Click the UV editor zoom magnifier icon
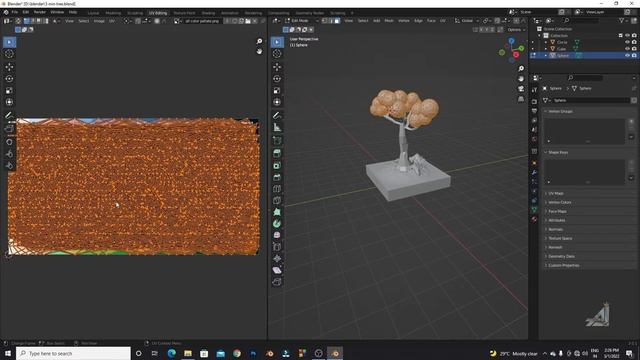 [259, 41]
